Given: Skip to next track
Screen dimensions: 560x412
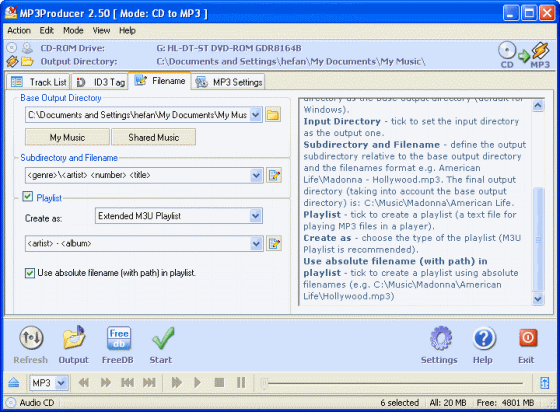Looking at the screenshot, I should pyautogui.click(x=149, y=383).
